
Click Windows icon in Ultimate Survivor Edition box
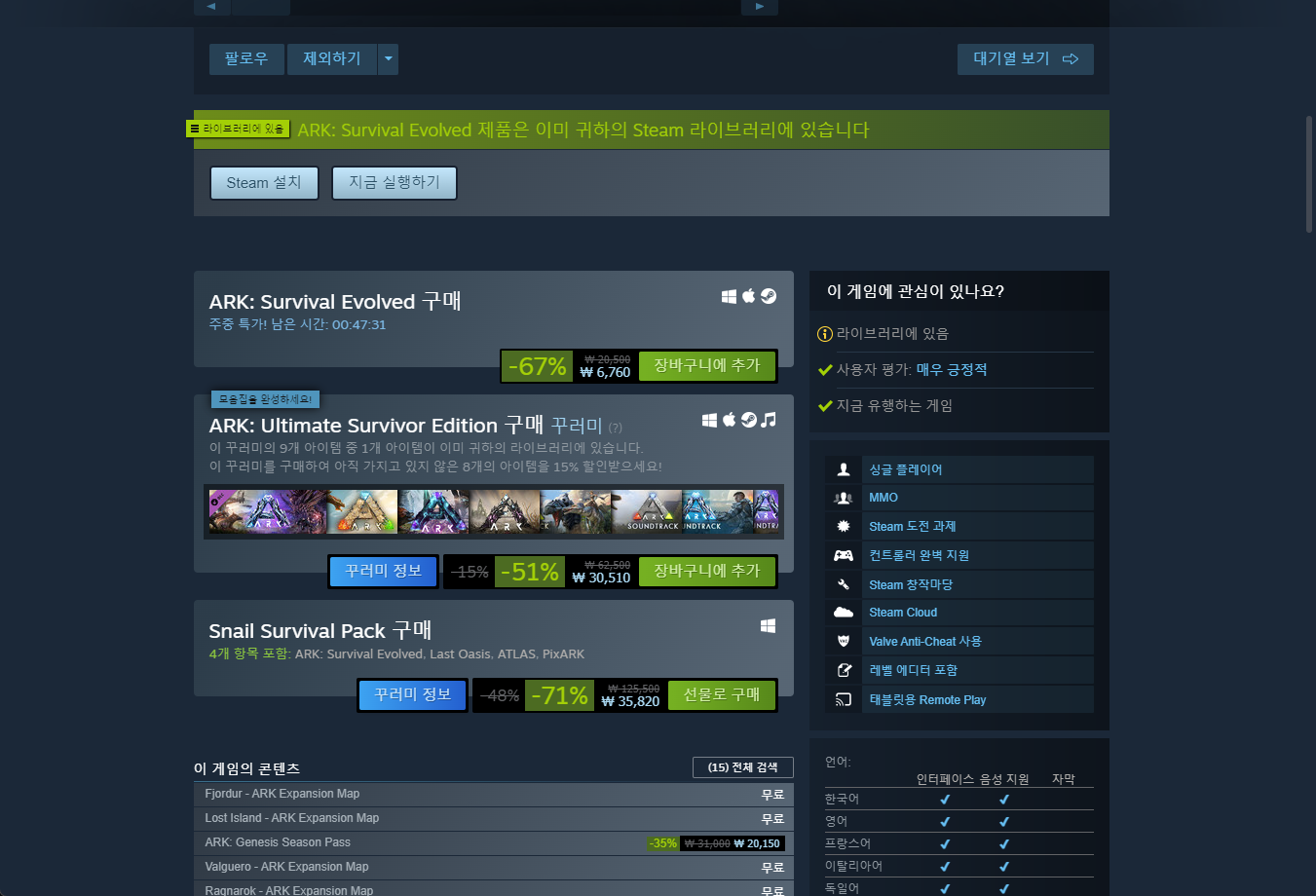[709, 420]
